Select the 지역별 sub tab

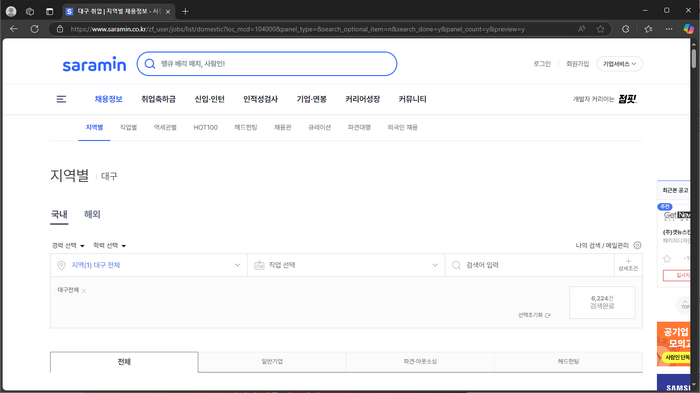94,127
